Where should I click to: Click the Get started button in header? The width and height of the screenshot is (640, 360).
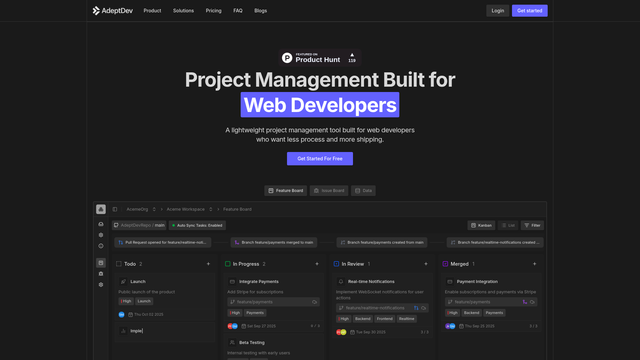[529, 11]
